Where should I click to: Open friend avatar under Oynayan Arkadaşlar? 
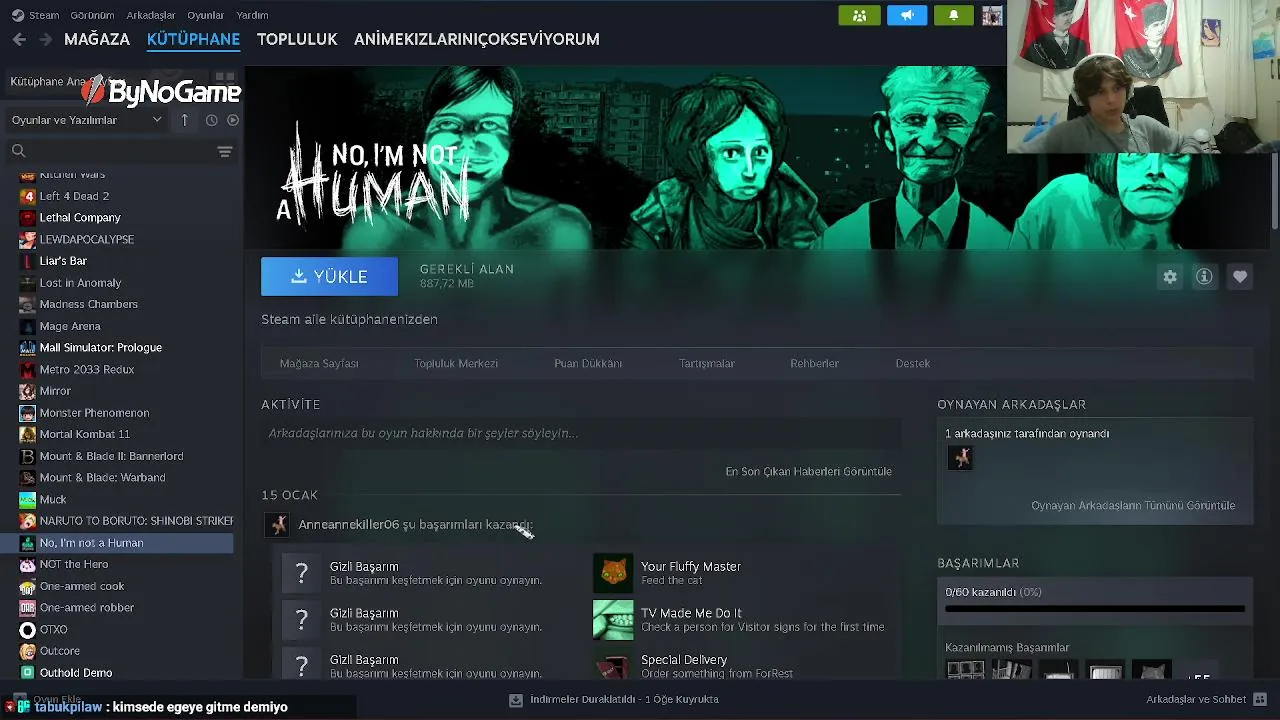[x=960, y=458]
